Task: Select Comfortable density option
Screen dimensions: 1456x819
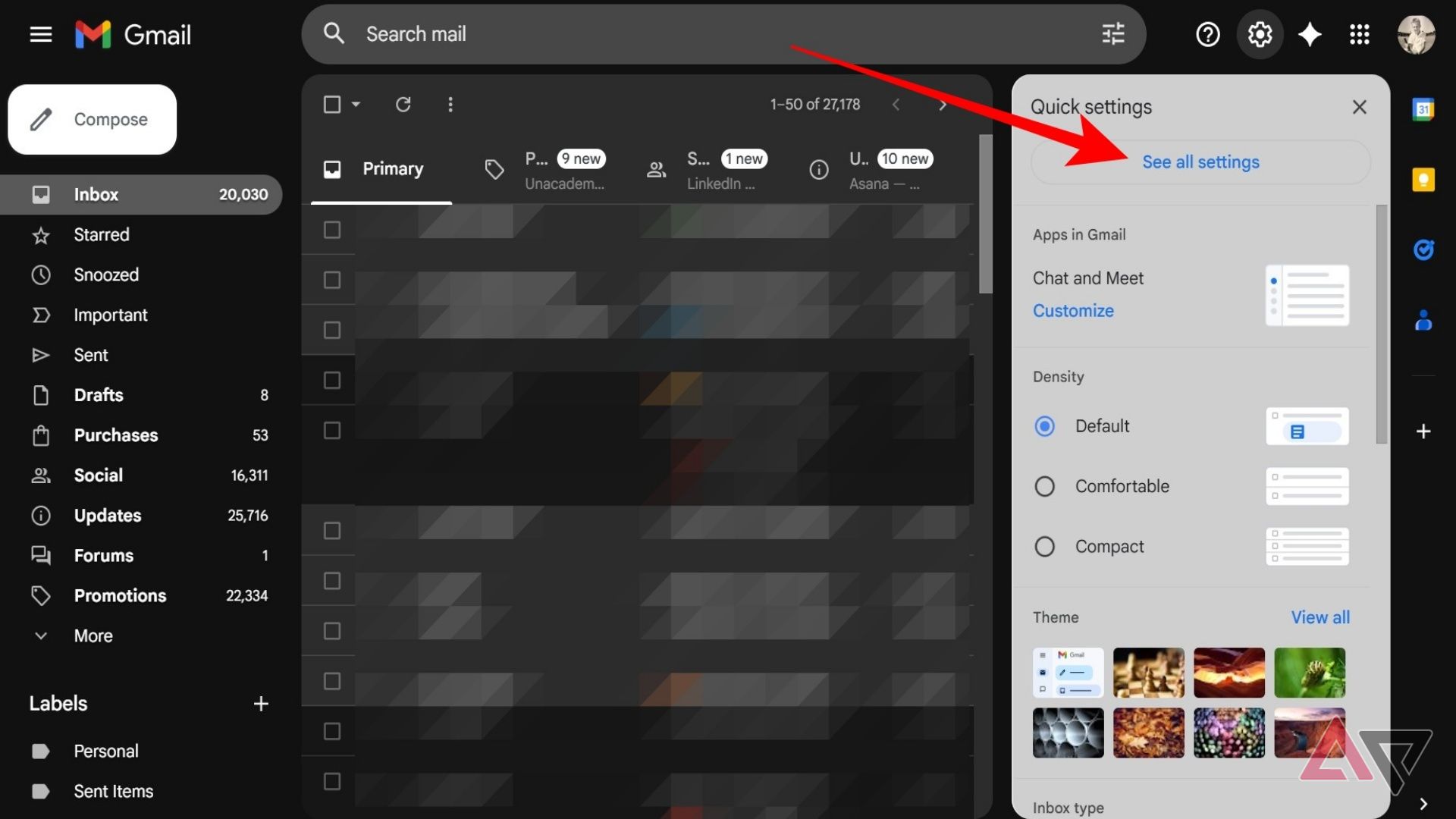Action: tap(1045, 486)
